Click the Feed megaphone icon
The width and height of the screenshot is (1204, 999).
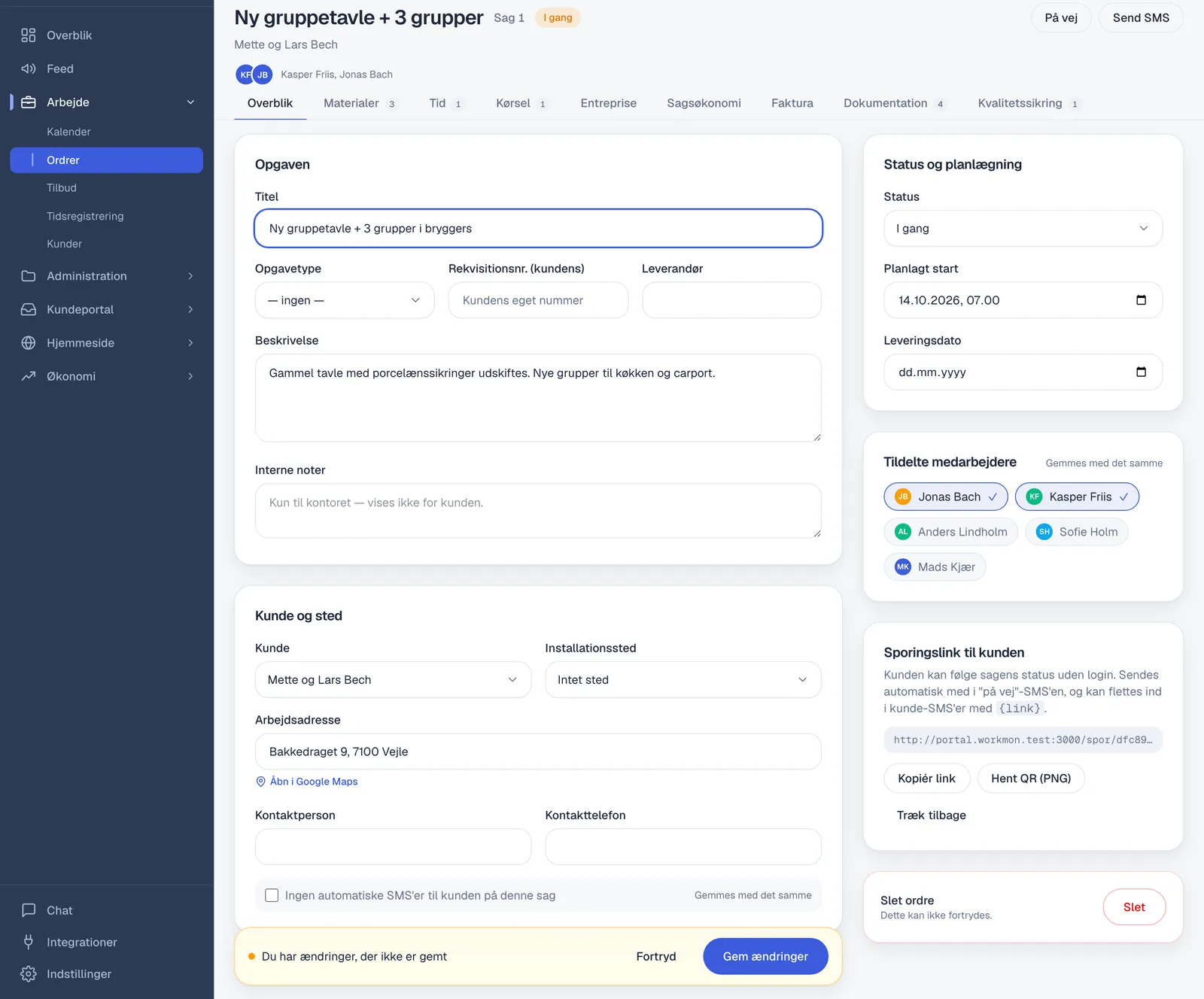[29, 68]
